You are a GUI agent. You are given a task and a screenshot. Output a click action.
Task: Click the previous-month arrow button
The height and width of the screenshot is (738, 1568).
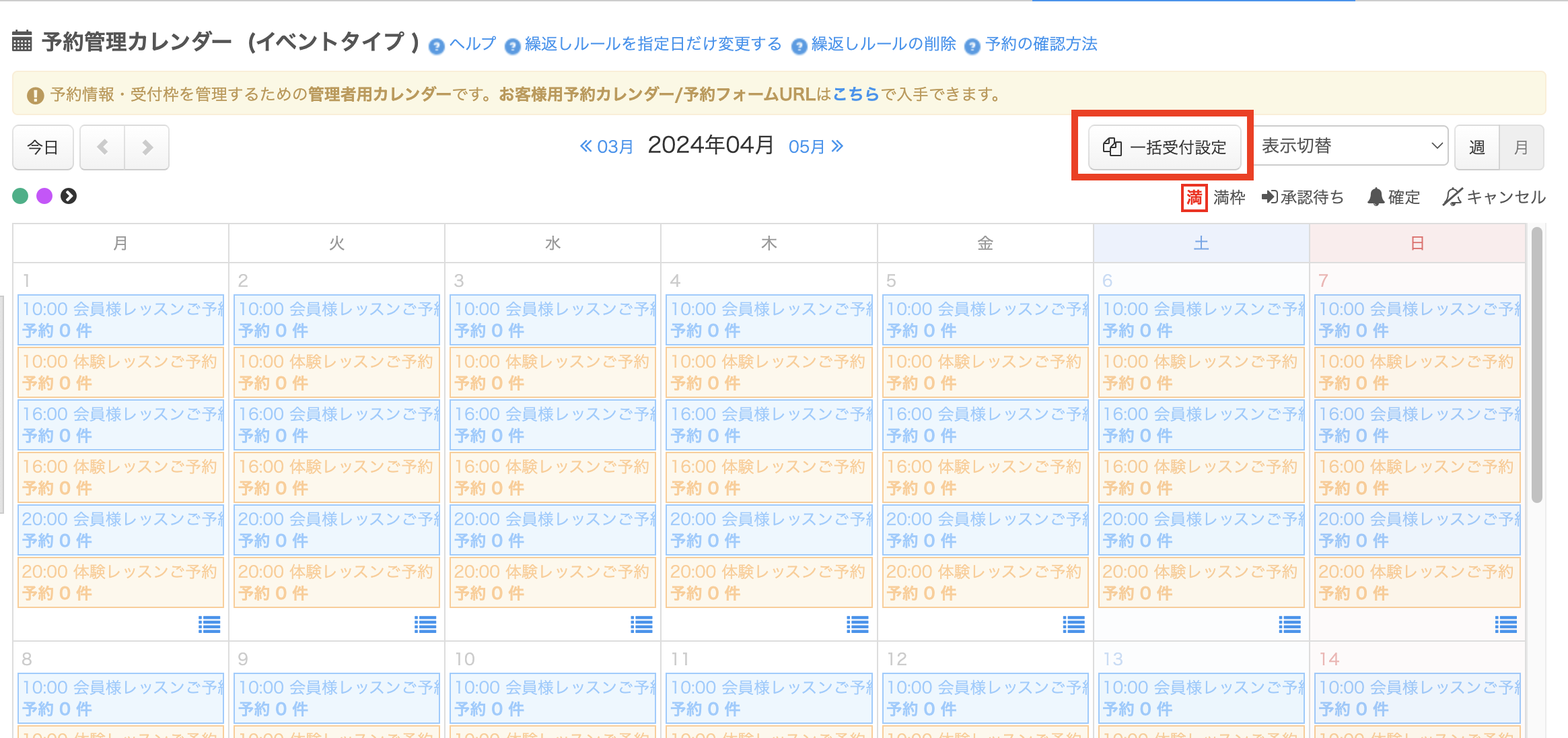102,147
